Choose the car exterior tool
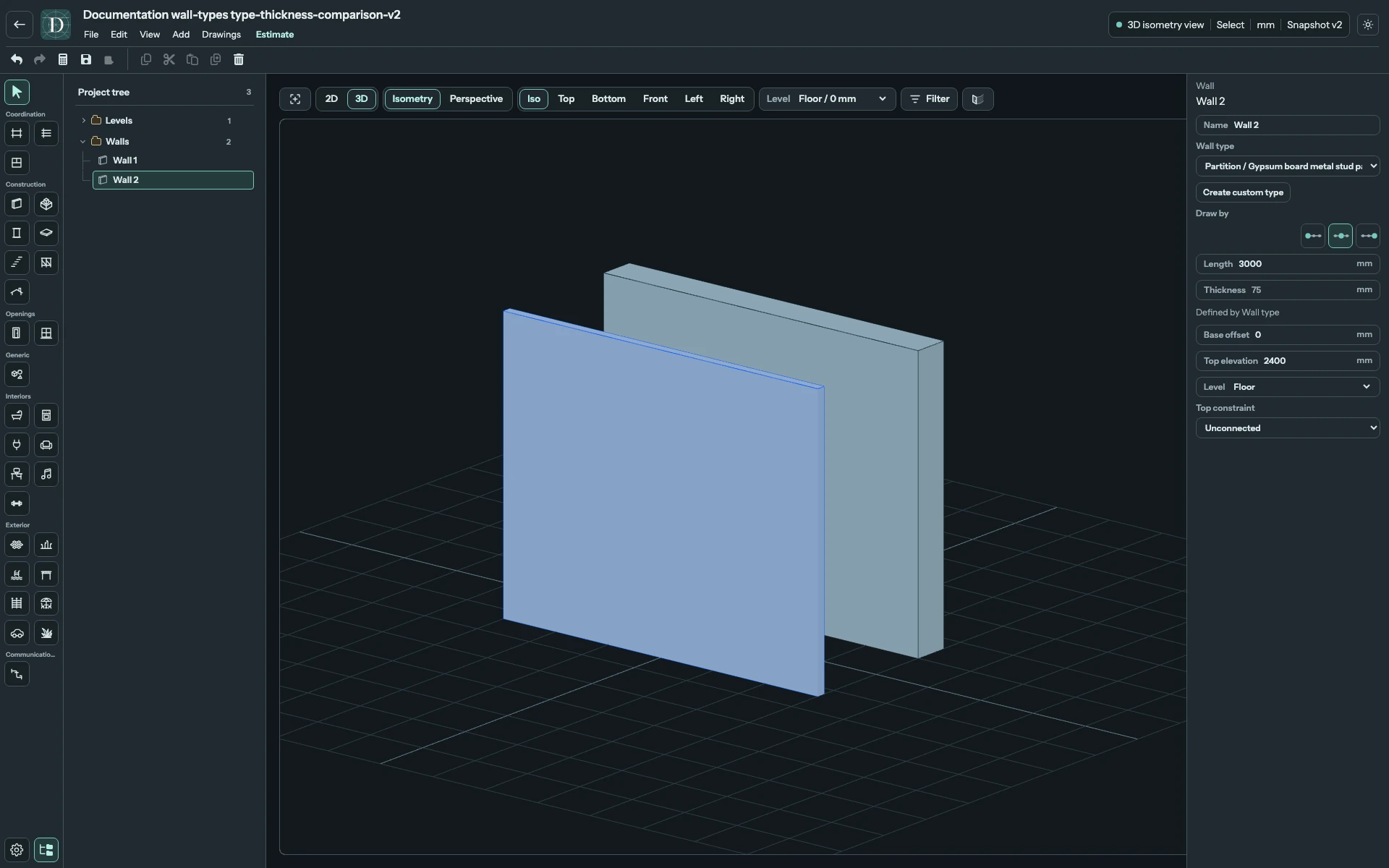The image size is (1389, 868). (x=17, y=633)
